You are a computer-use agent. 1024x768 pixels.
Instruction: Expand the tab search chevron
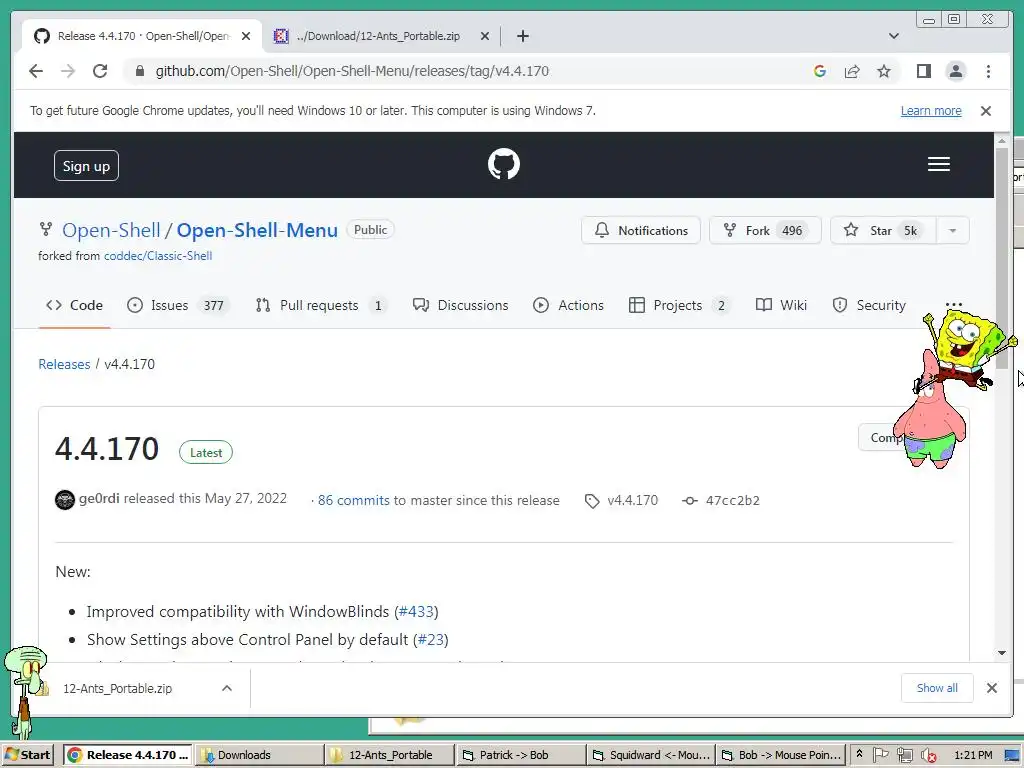coord(893,36)
